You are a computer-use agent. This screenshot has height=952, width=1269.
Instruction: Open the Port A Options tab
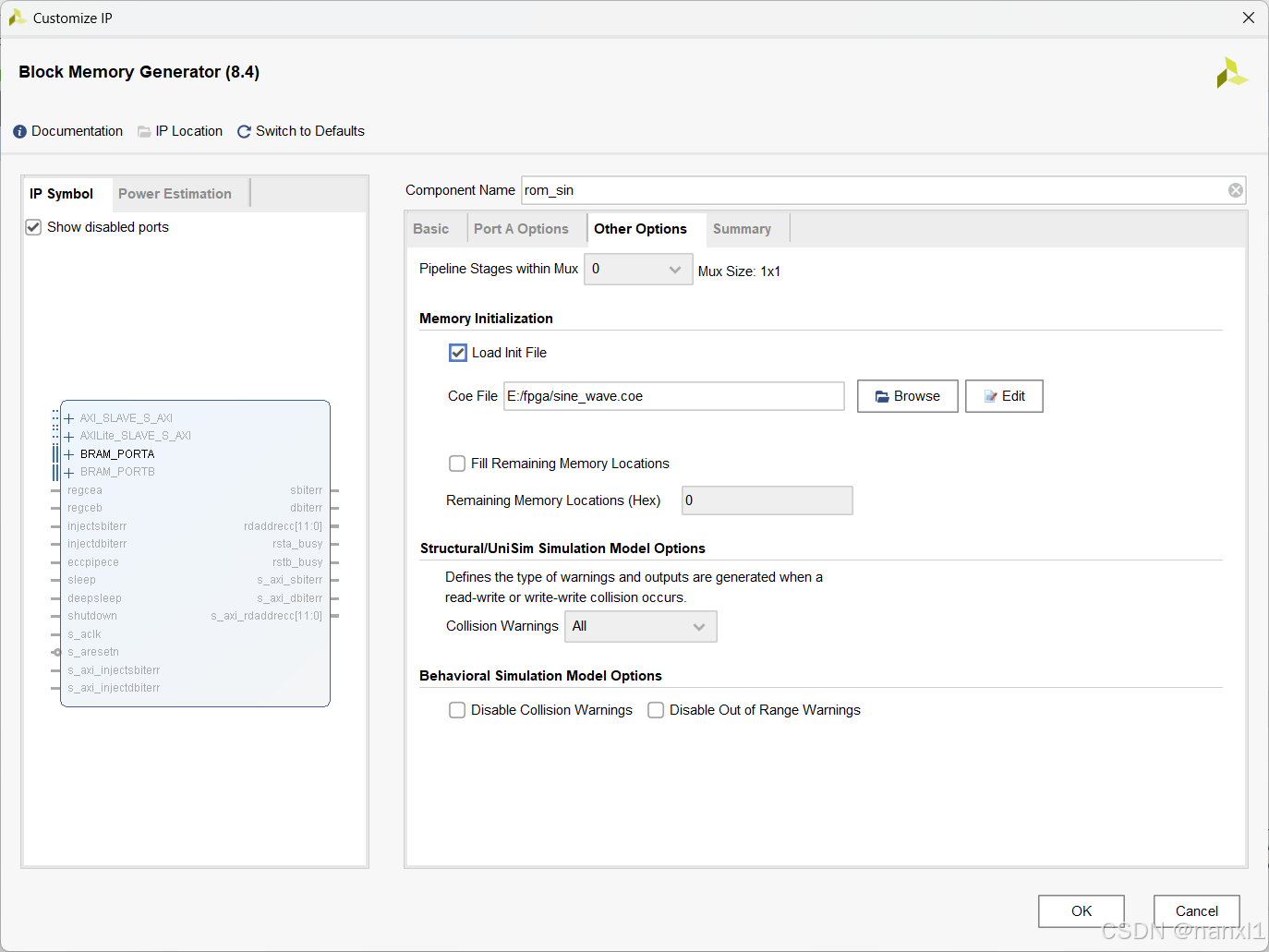[521, 229]
